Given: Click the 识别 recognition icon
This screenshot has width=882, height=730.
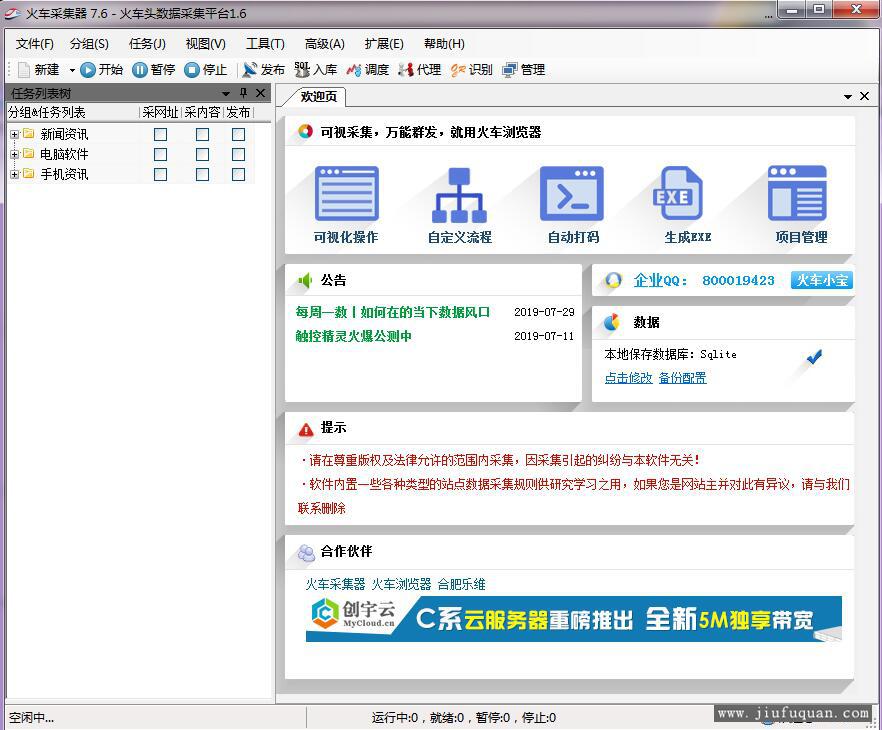Looking at the screenshot, I should click(x=457, y=70).
